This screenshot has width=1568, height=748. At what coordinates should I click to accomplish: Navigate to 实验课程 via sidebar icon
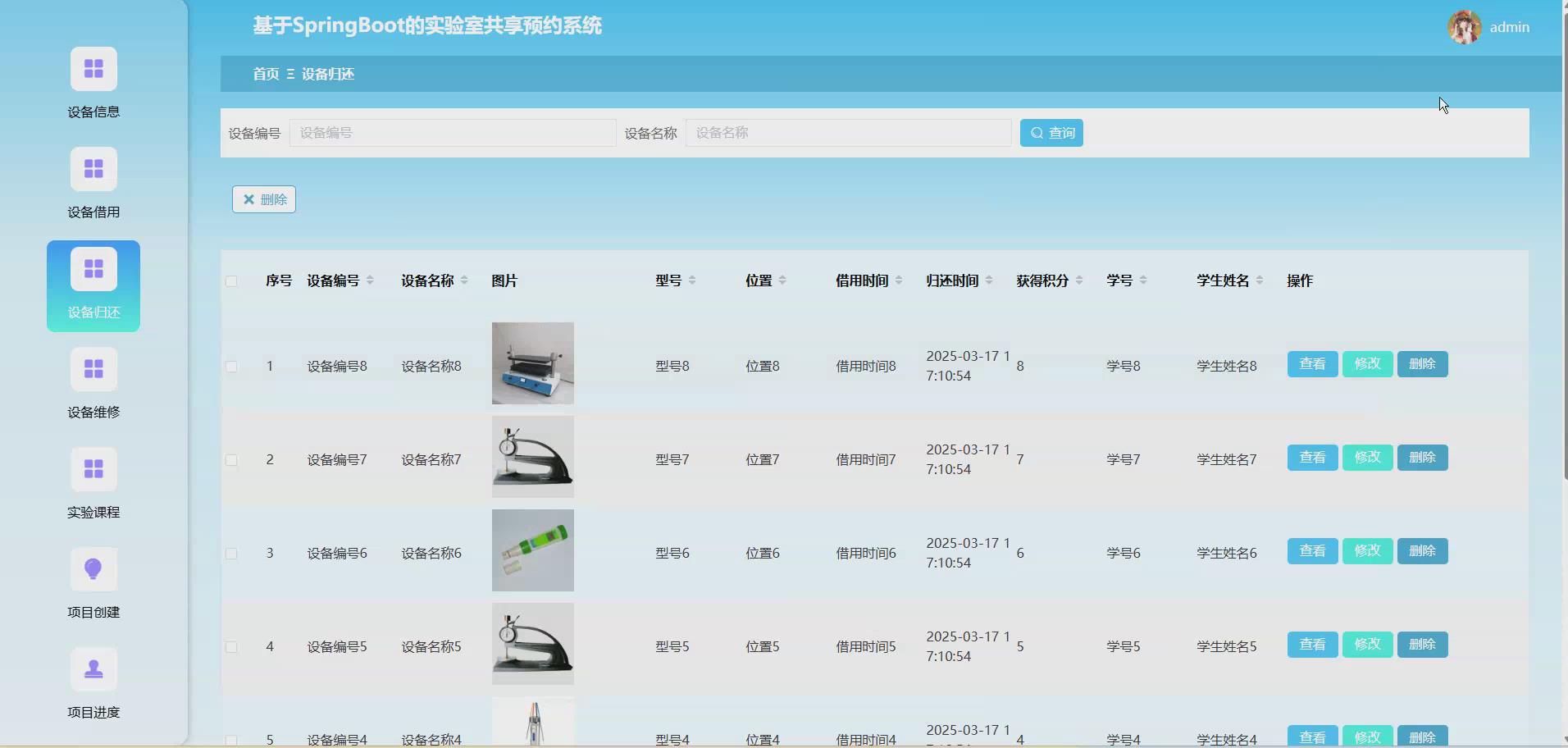[x=93, y=484]
